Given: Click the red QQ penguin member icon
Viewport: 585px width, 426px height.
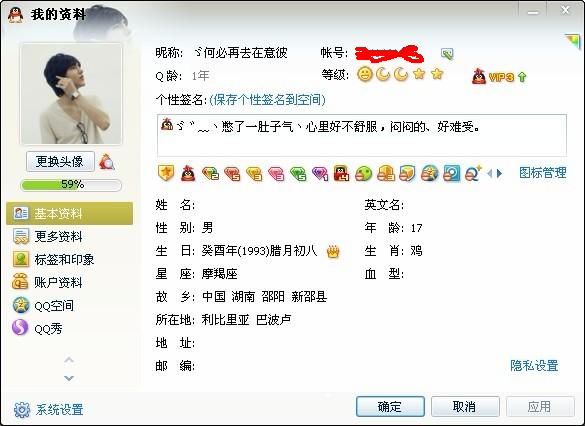Looking at the screenshot, I should [188, 173].
